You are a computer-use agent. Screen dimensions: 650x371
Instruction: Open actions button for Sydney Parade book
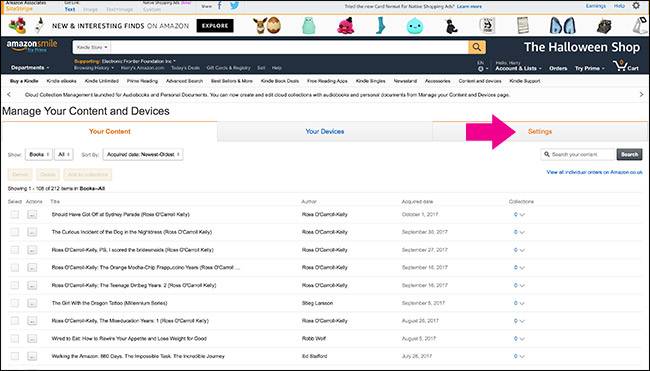click(32, 214)
